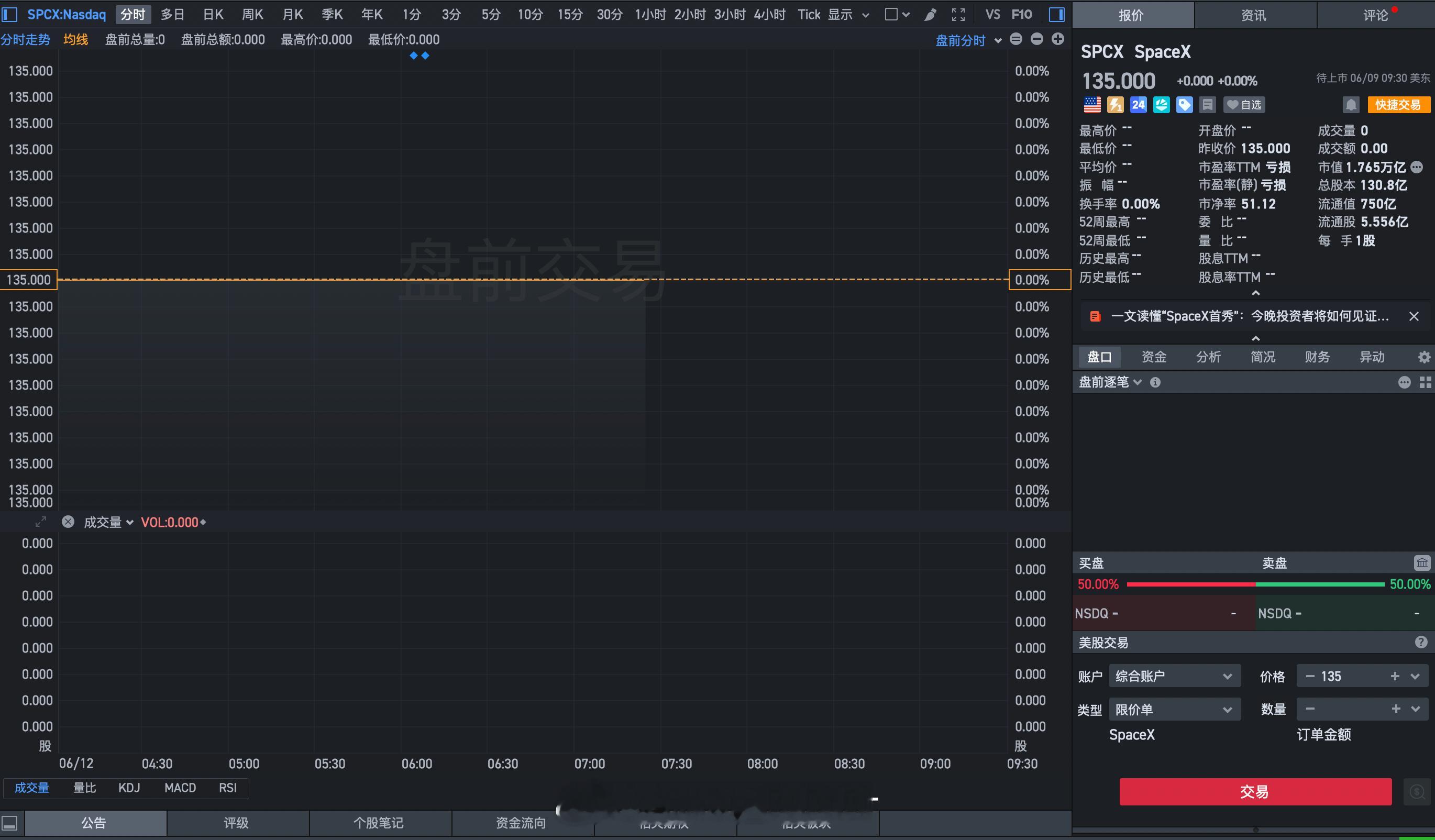Select the RSI indicator
The width and height of the screenshot is (1435, 840).
coord(228,788)
